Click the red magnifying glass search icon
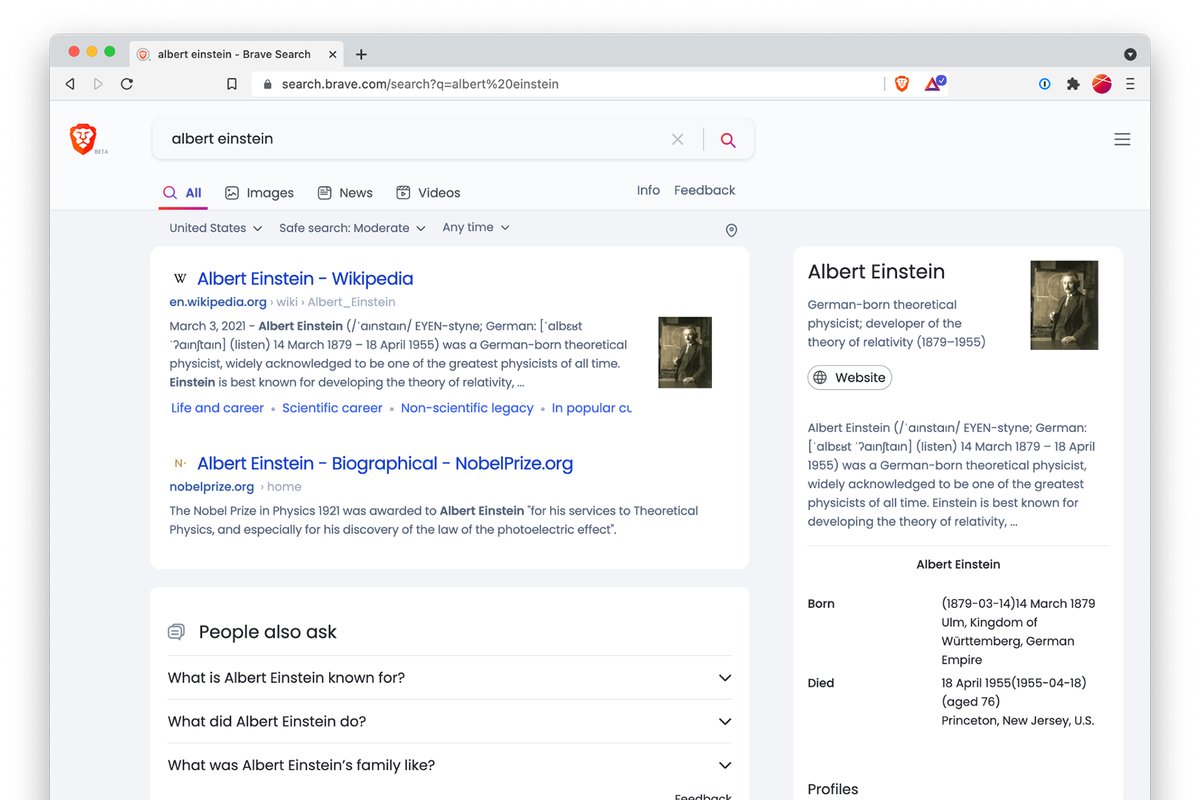Image resolution: width=1200 pixels, height=800 pixels. click(728, 139)
